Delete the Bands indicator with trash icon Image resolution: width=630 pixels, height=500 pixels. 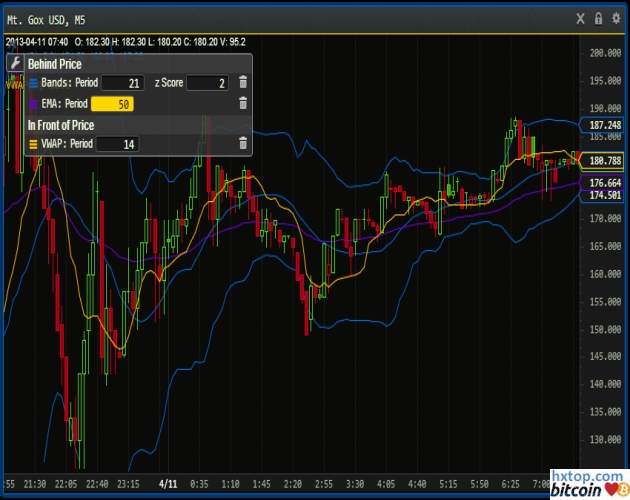point(242,83)
